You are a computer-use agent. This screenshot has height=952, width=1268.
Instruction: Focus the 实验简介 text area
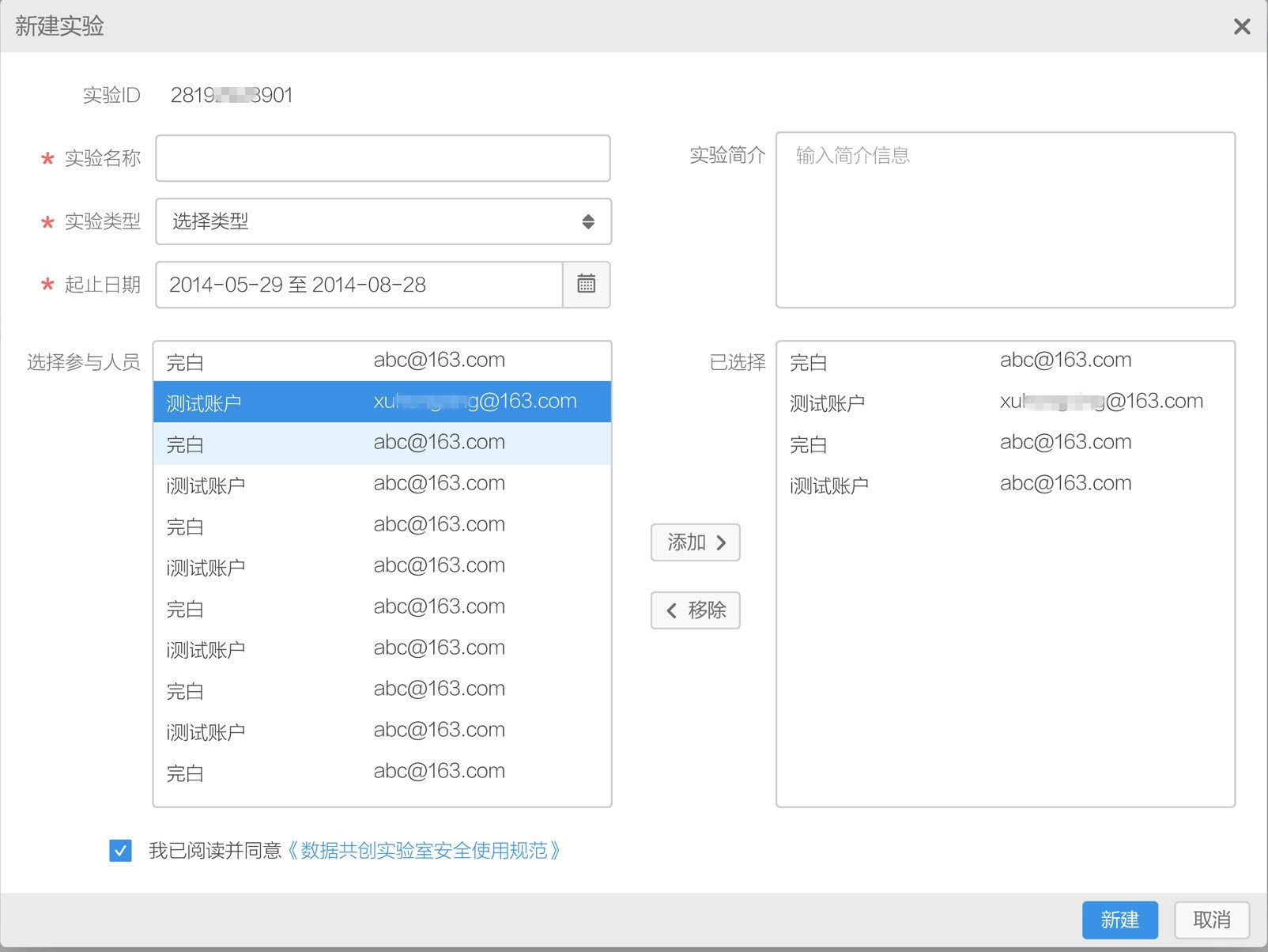pyautogui.click(x=1006, y=220)
